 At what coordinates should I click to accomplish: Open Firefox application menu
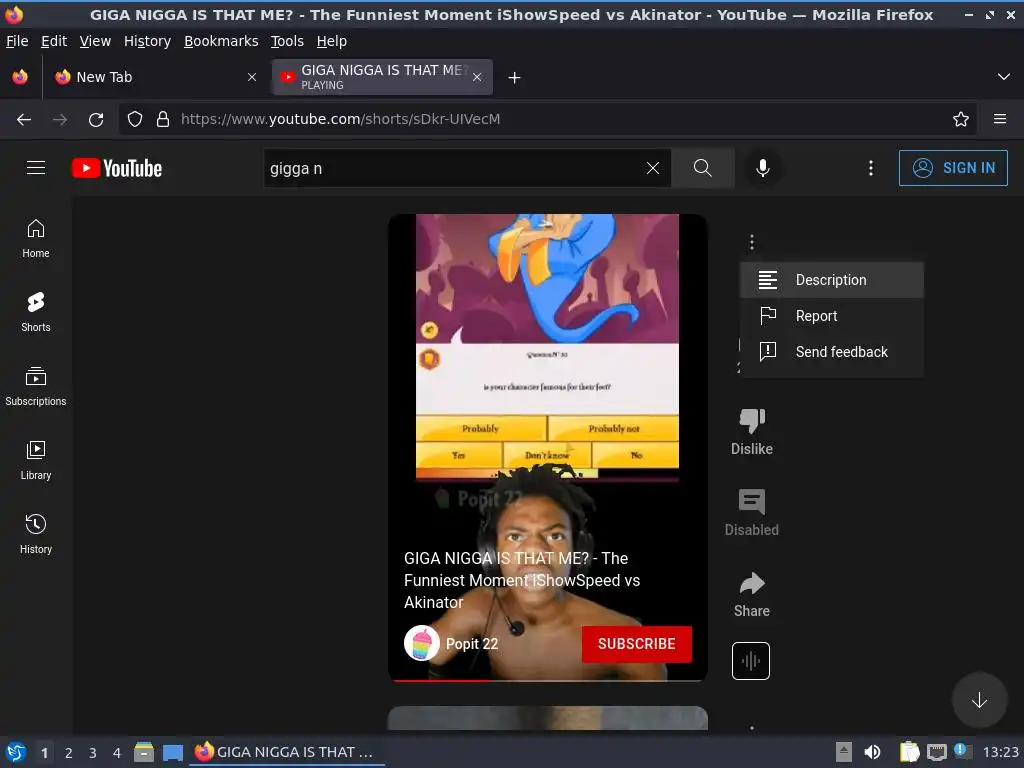pyautogui.click(x=1000, y=119)
